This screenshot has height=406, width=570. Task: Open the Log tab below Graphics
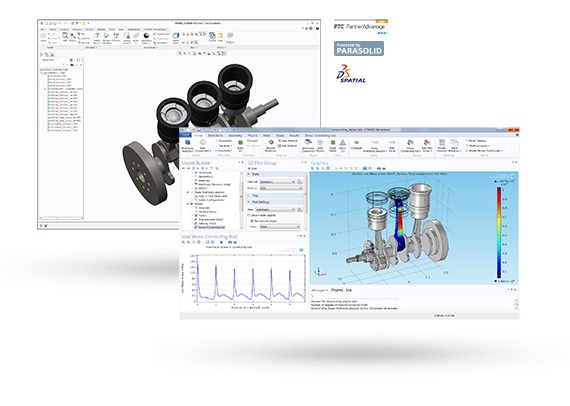click(349, 290)
